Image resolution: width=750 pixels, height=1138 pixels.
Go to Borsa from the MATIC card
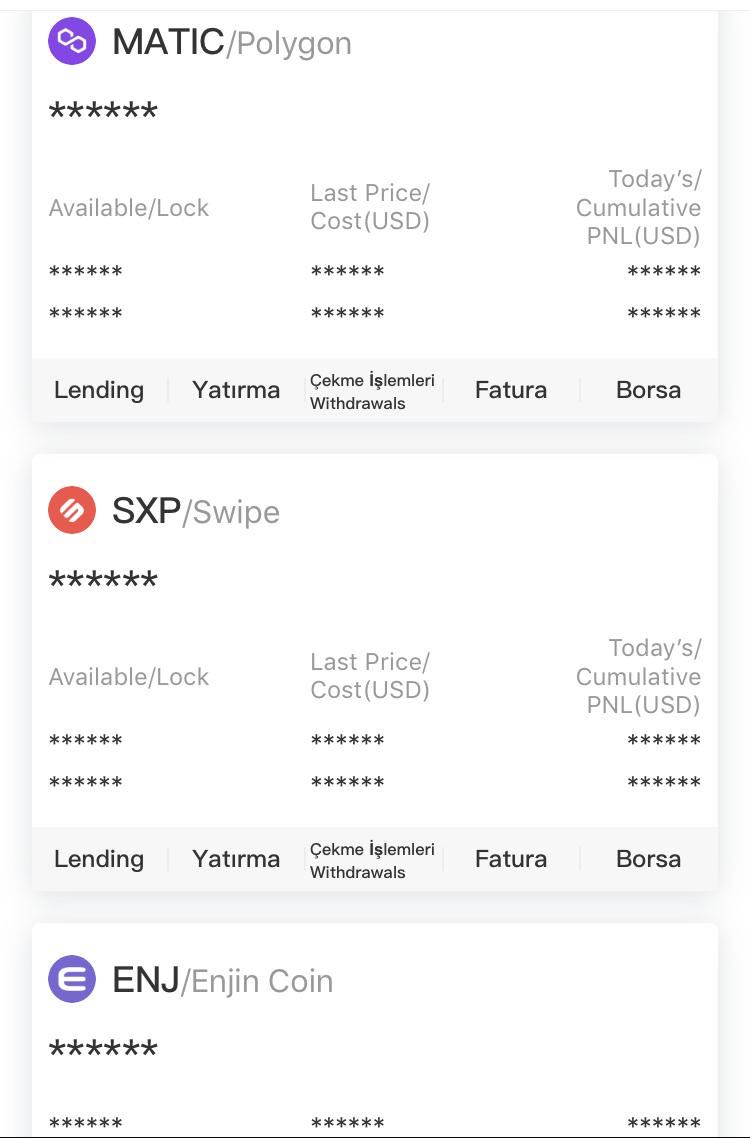tap(648, 390)
